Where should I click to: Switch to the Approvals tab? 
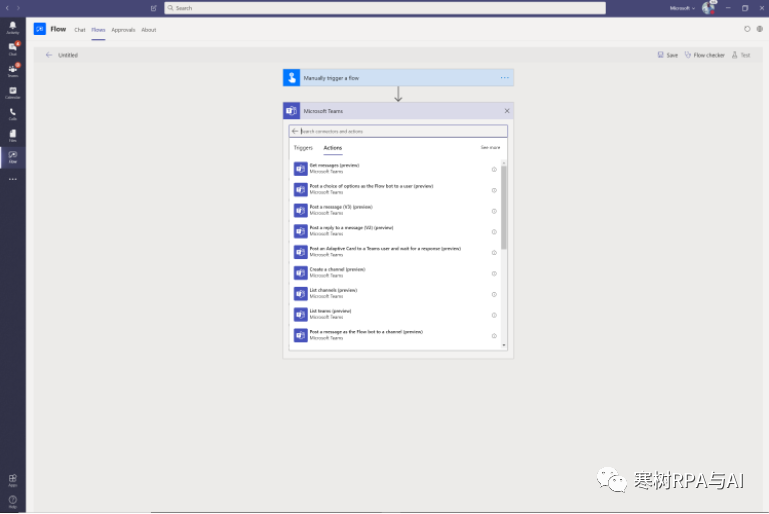click(x=123, y=30)
